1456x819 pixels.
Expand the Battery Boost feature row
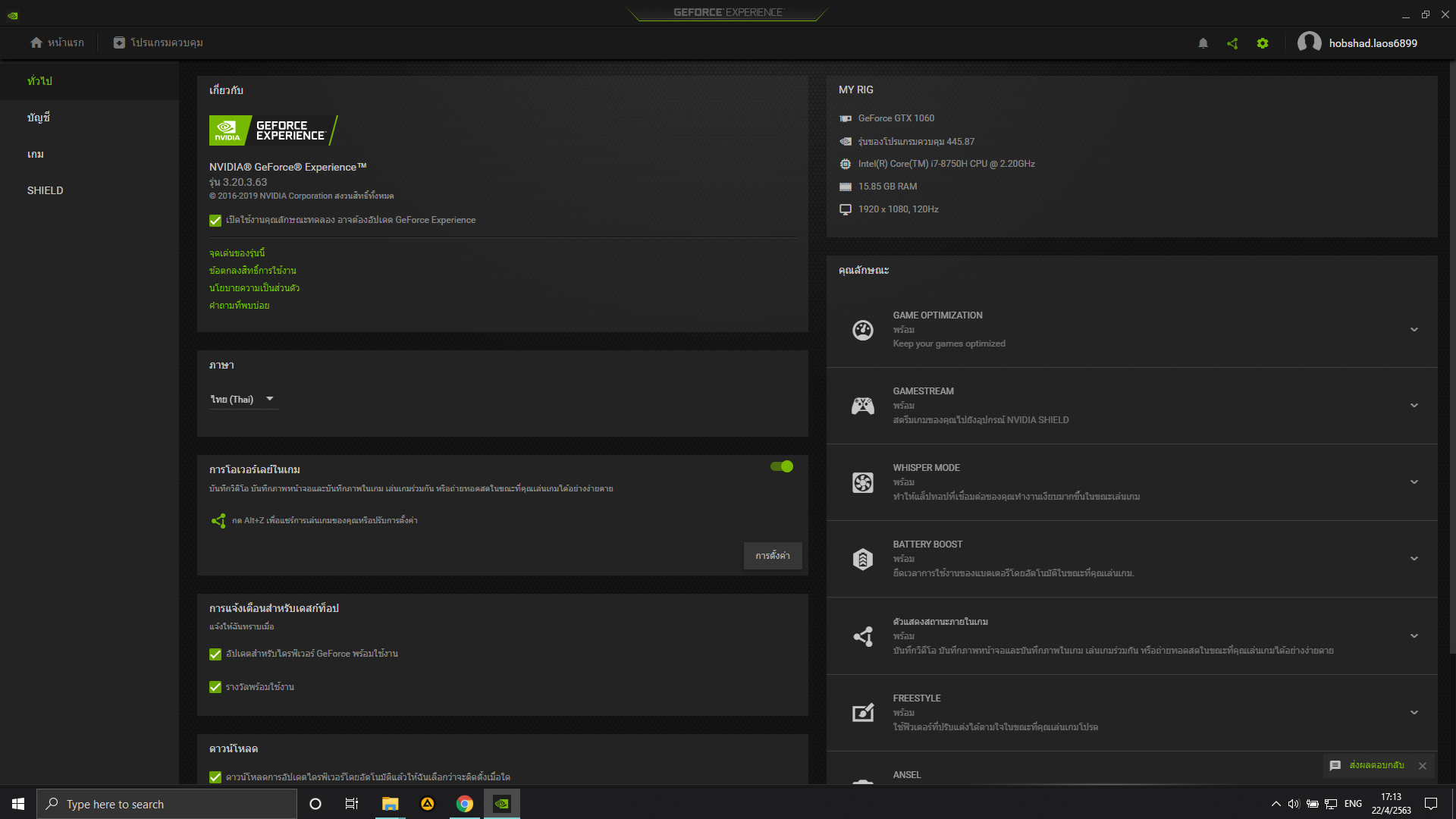[x=1414, y=559]
